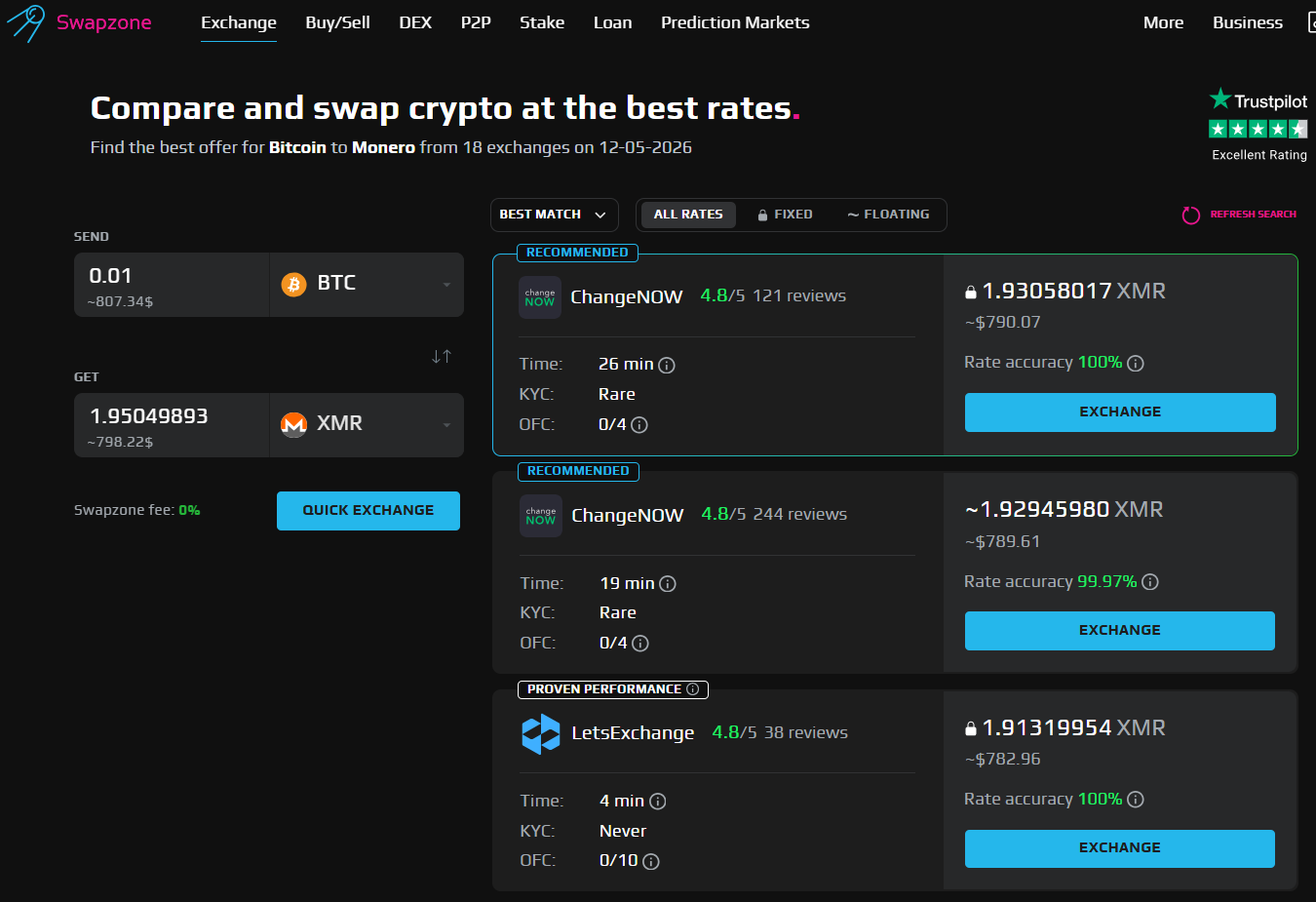Open the DEX tab
The height and width of the screenshot is (902, 1316).
pyautogui.click(x=415, y=22)
